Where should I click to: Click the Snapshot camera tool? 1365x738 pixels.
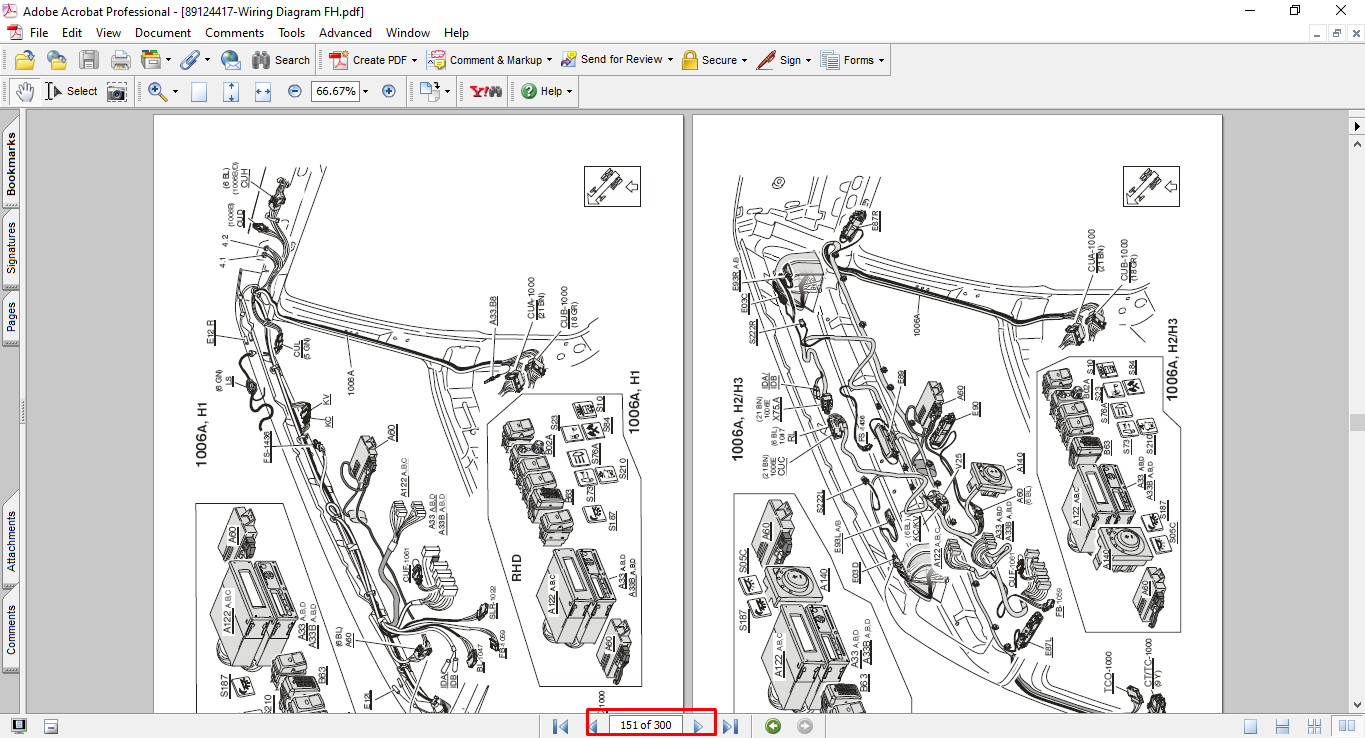117,91
